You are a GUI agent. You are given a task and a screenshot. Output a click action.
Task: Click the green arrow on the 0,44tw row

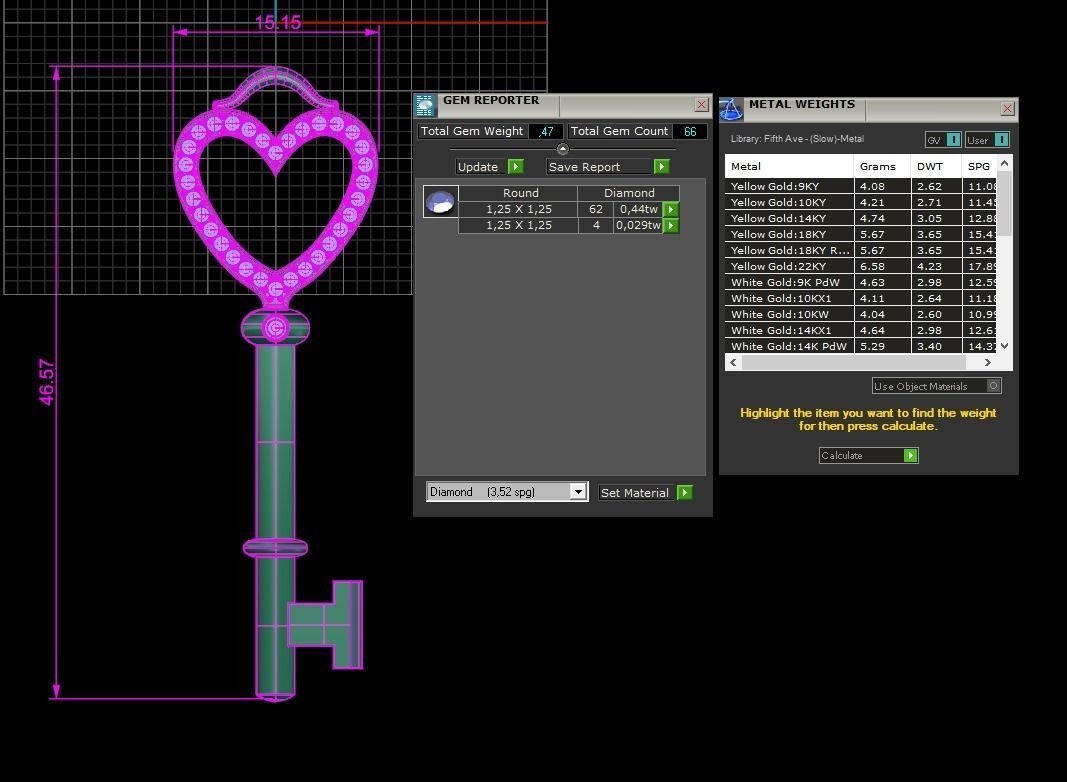tap(671, 210)
